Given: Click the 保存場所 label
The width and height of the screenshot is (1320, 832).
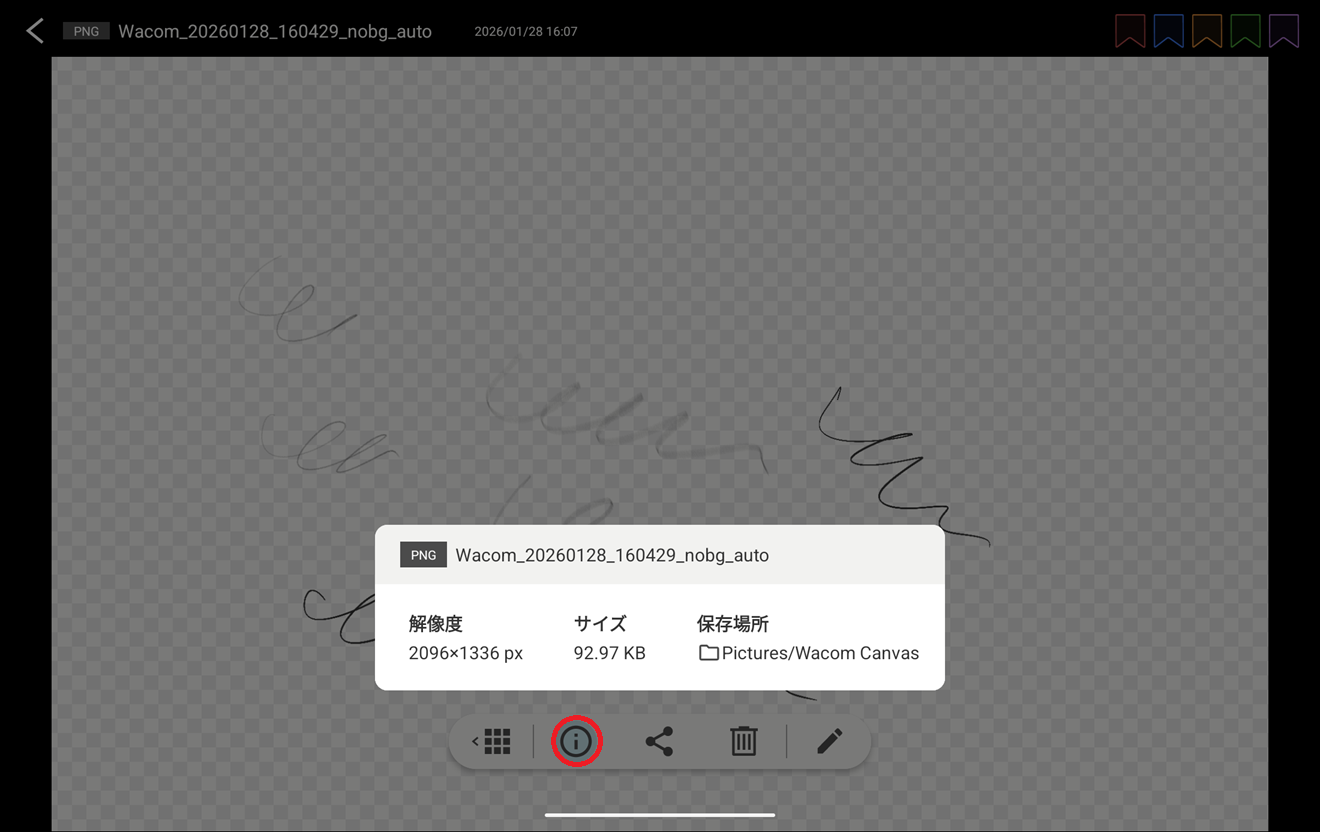Looking at the screenshot, I should 733,624.
